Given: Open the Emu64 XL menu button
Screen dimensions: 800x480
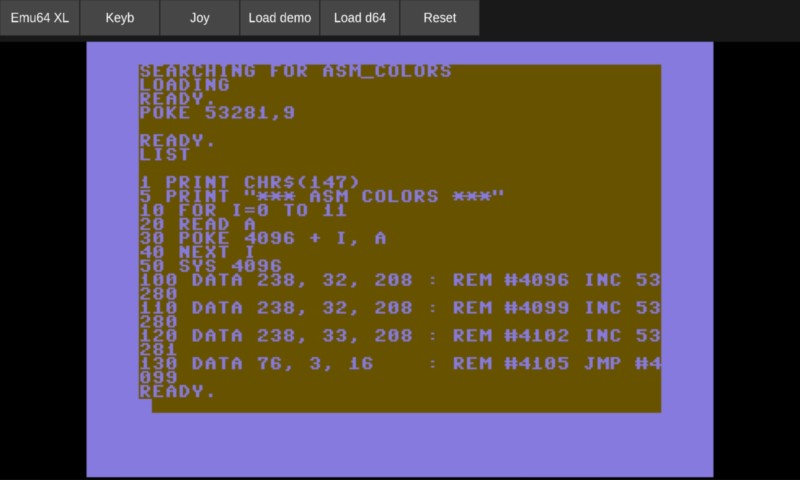Looking at the screenshot, I should (40, 18).
